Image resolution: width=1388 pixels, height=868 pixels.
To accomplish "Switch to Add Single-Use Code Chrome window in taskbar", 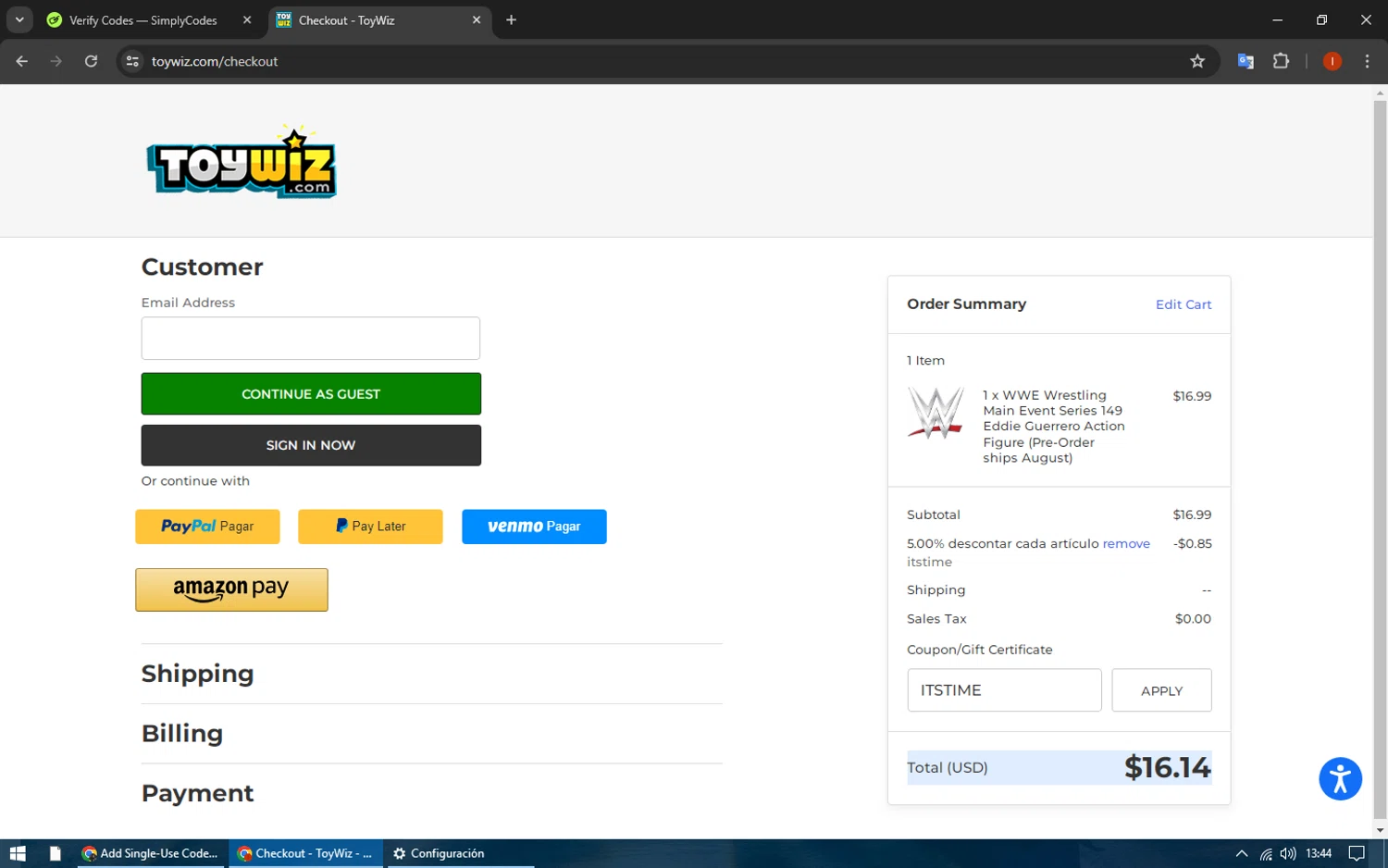I will 150,853.
